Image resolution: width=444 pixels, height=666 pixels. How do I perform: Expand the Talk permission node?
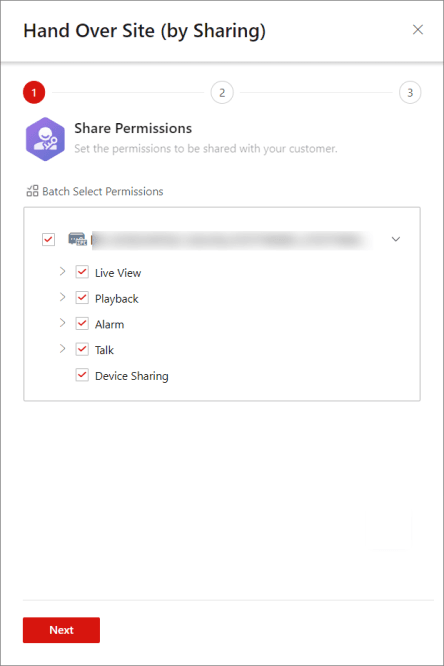(x=62, y=349)
